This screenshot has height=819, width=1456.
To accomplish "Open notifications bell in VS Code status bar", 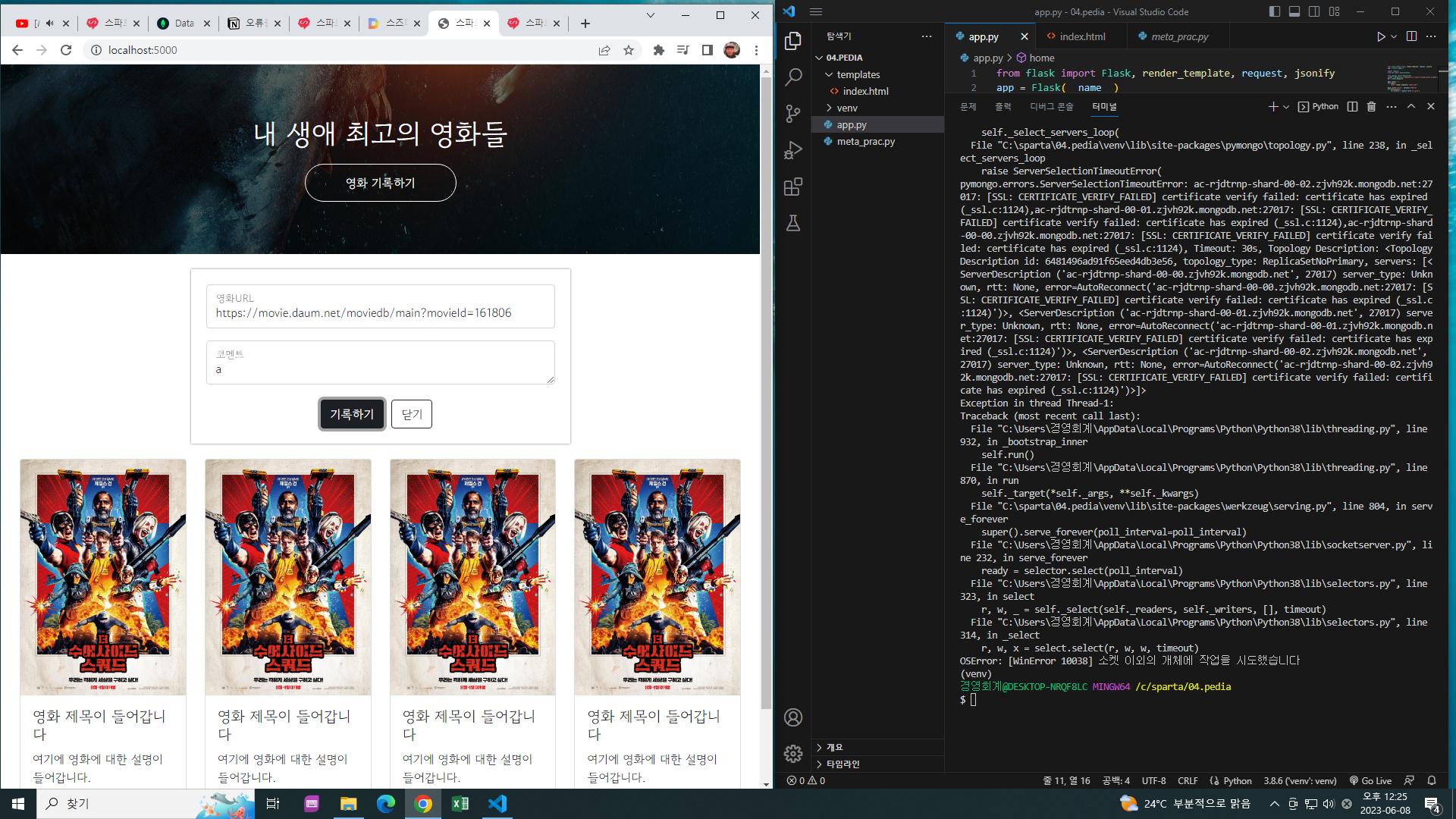I will pyautogui.click(x=1432, y=781).
